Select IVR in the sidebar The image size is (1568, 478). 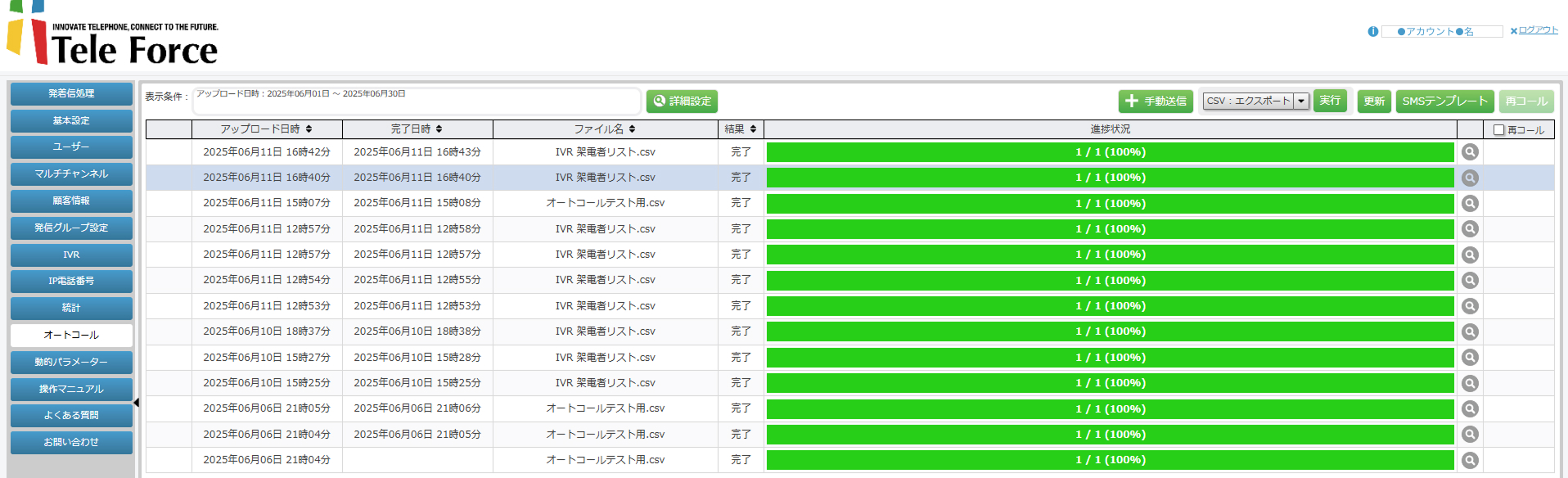(71, 255)
